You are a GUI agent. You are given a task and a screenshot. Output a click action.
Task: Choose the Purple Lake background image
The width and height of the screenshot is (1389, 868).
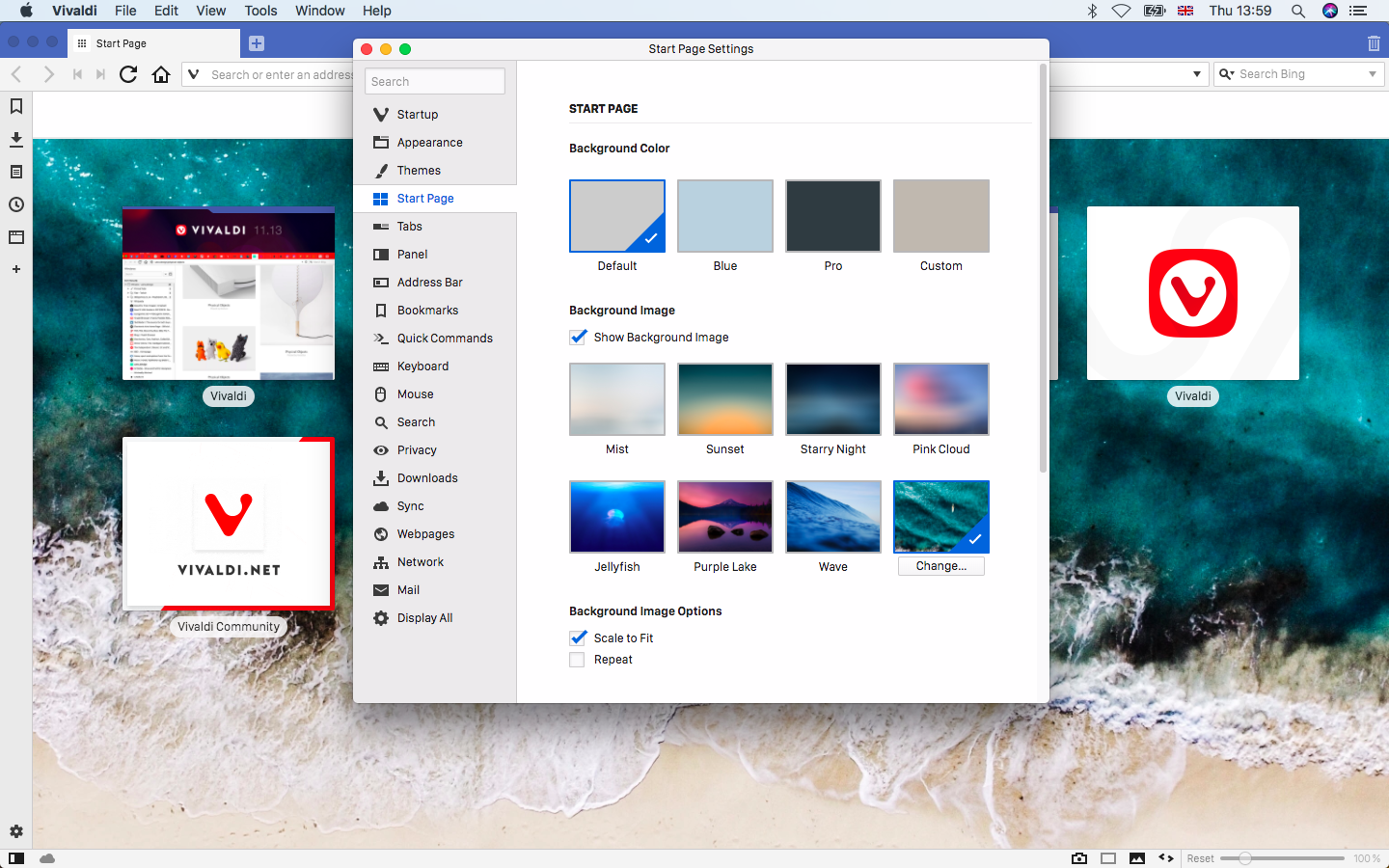coord(725,517)
